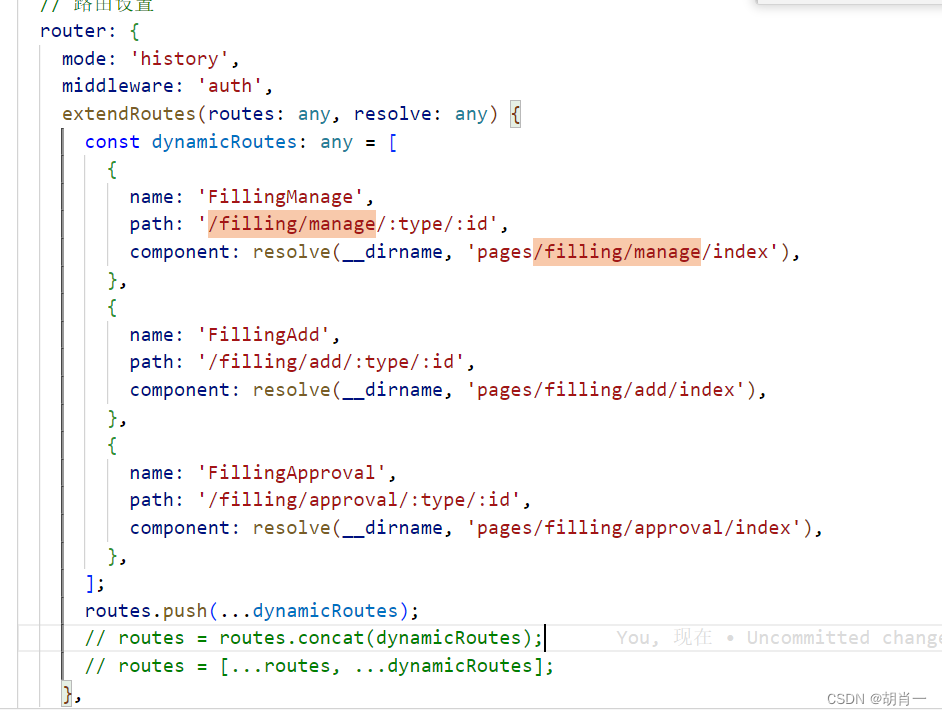Click the extendRoutes function name
This screenshot has width=942, height=715.
tap(129, 114)
